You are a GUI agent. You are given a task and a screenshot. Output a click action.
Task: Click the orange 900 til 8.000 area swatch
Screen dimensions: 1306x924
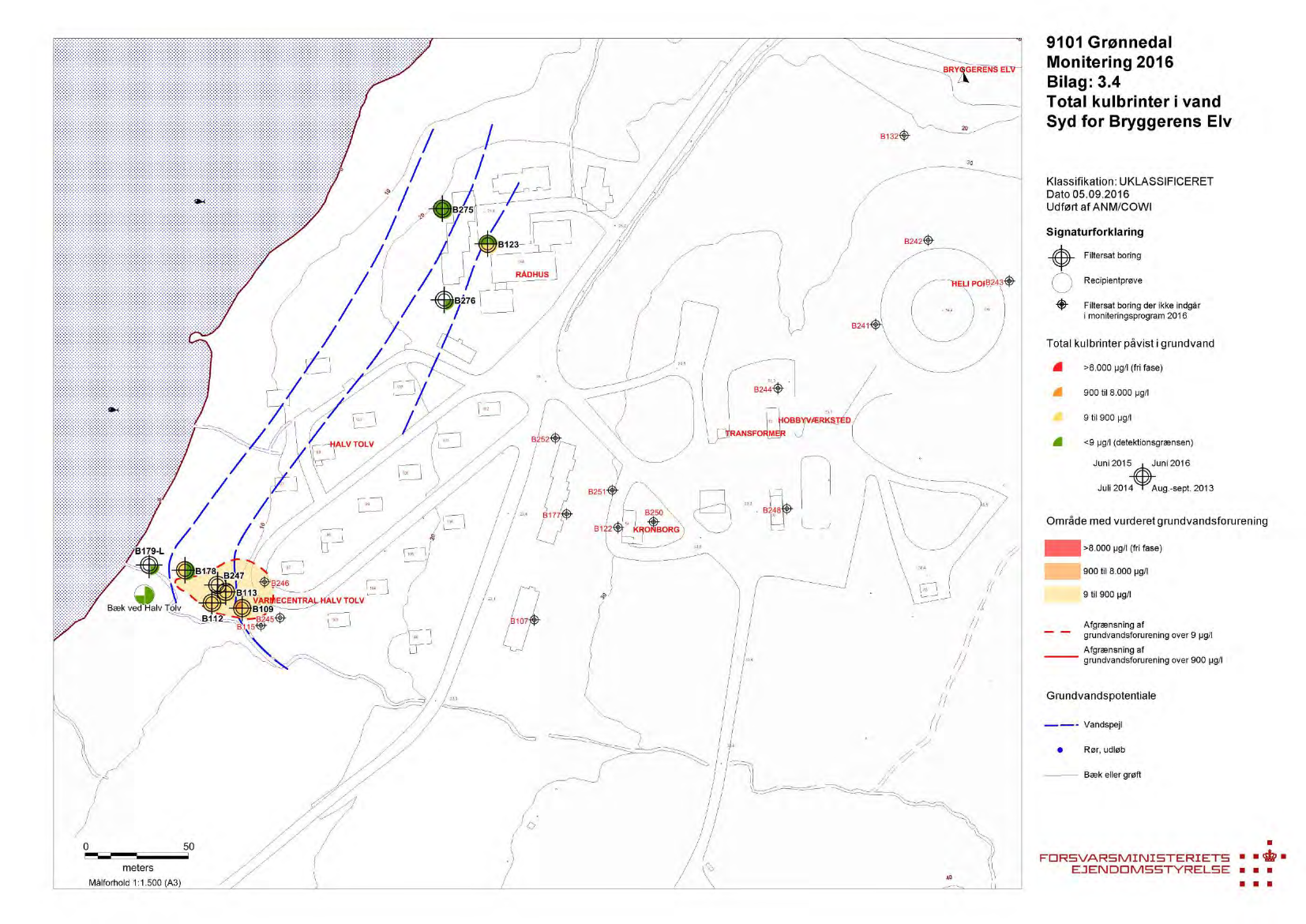tap(1062, 571)
